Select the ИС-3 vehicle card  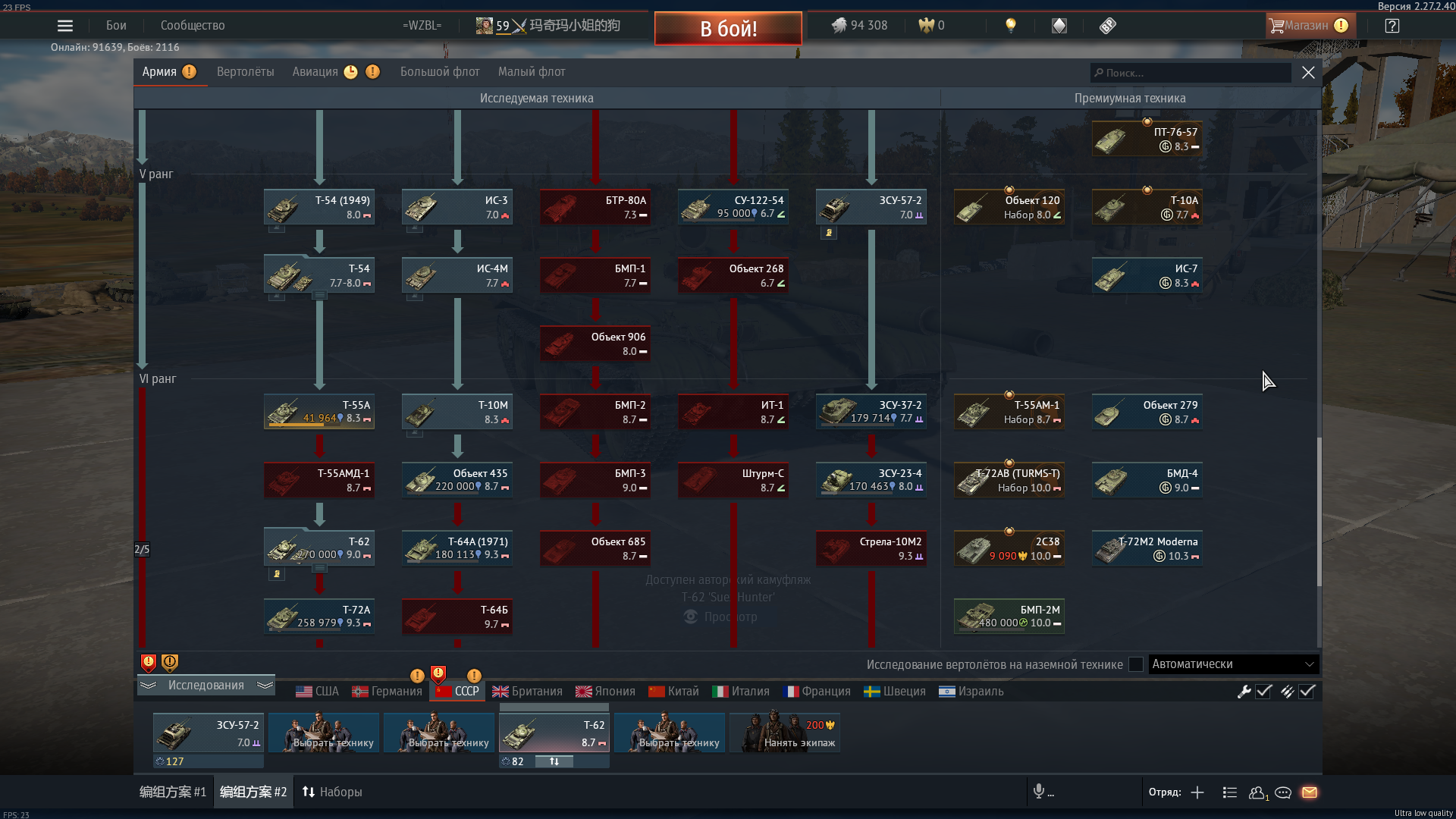pyautogui.click(x=457, y=207)
